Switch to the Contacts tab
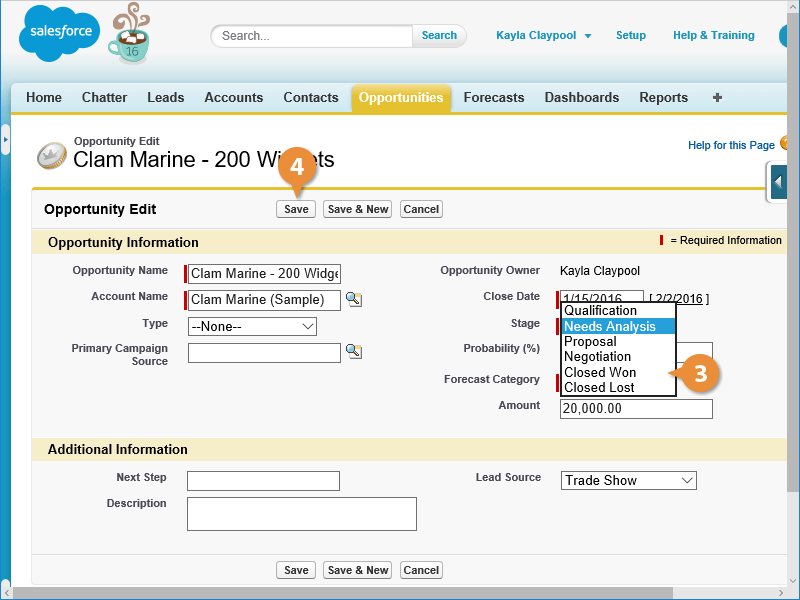The height and width of the screenshot is (600, 800). pyautogui.click(x=311, y=97)
